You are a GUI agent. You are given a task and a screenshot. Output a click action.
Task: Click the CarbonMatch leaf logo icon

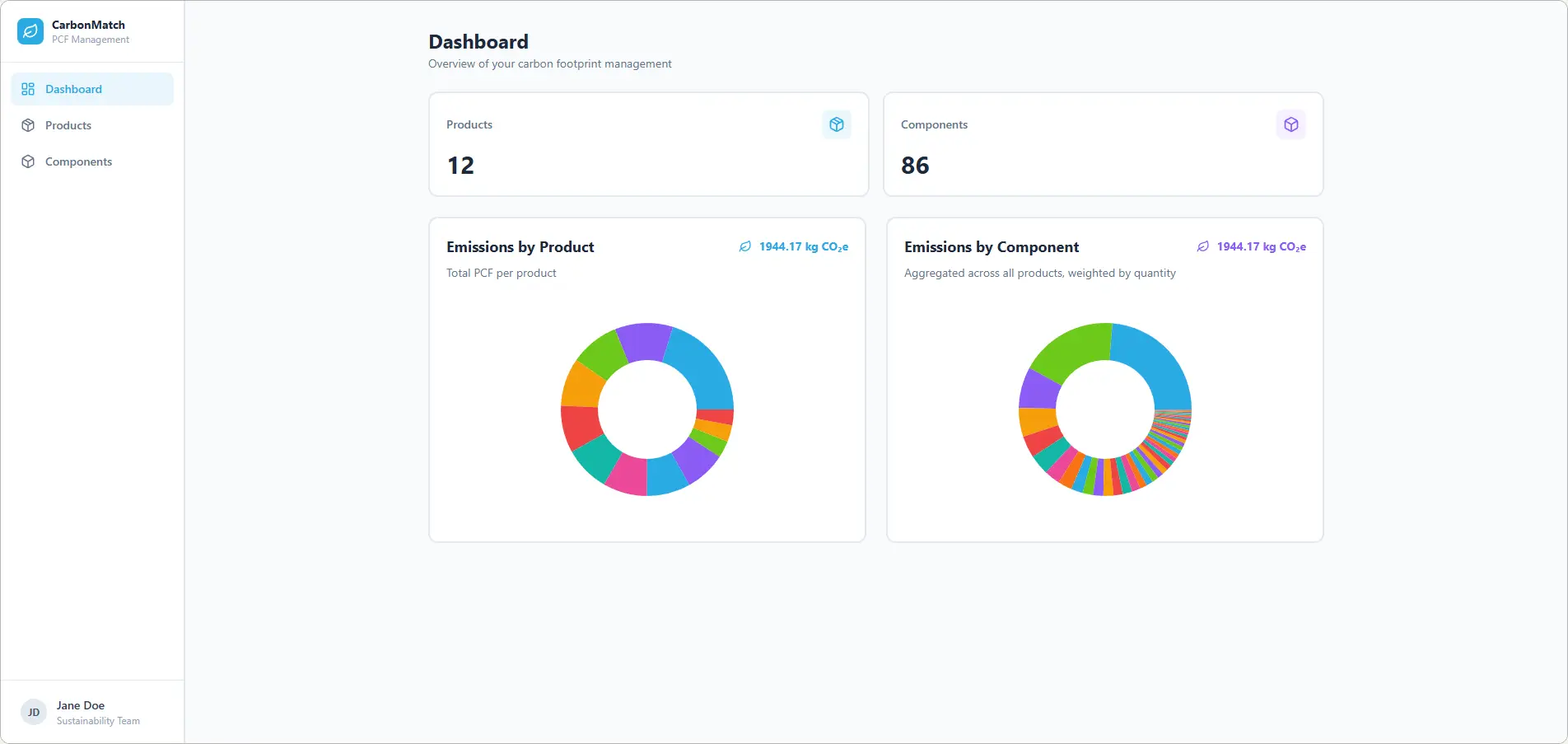[x=30, y=31]
